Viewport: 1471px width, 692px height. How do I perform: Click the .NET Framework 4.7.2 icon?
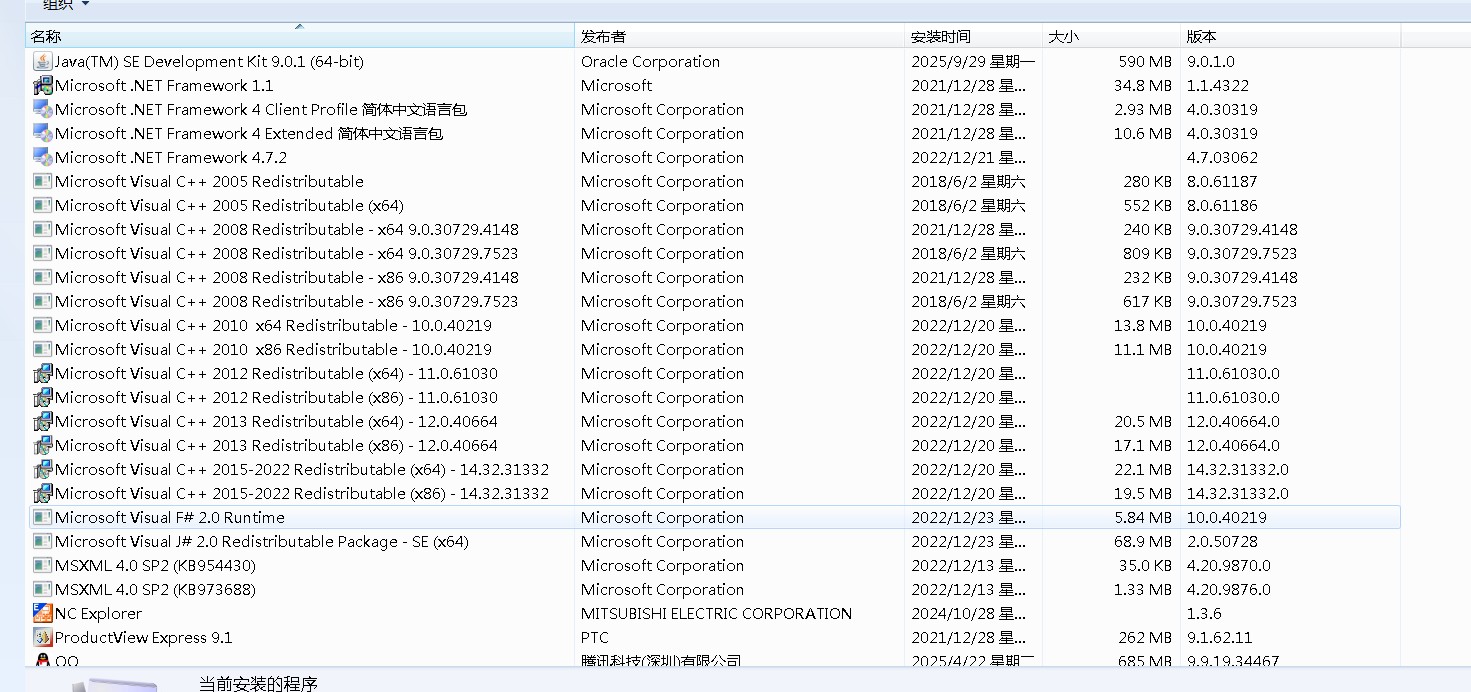click(42, 158)
